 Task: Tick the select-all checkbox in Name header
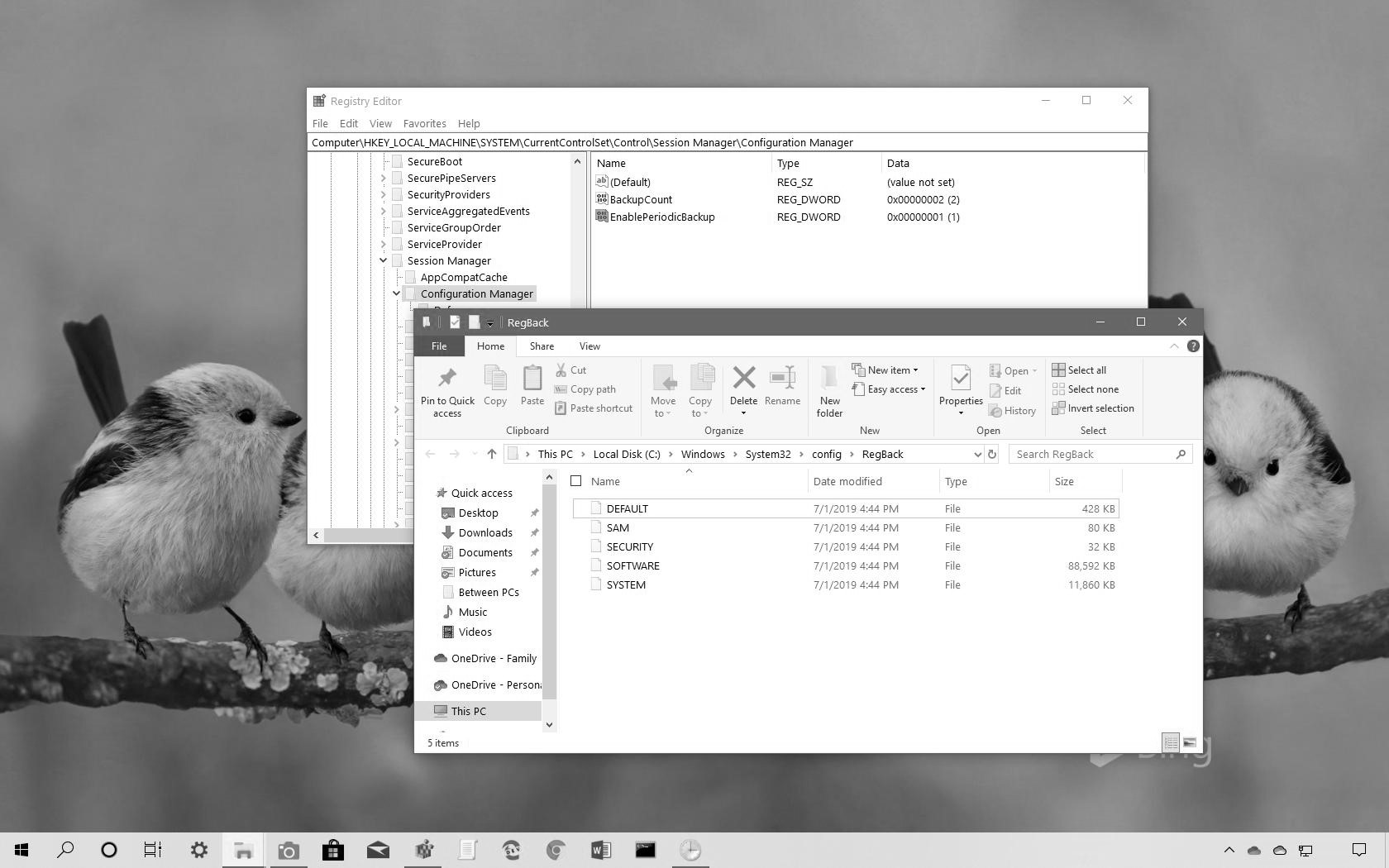(x=576, y=481)
